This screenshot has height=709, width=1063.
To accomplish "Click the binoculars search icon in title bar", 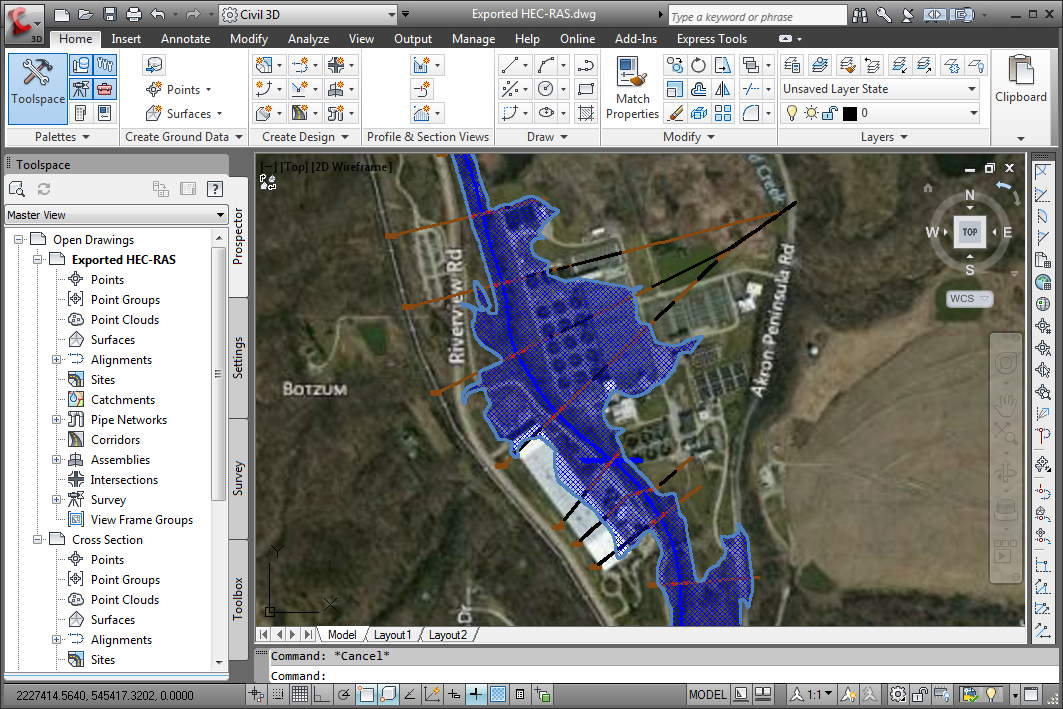I will click(x=860, y=15).
